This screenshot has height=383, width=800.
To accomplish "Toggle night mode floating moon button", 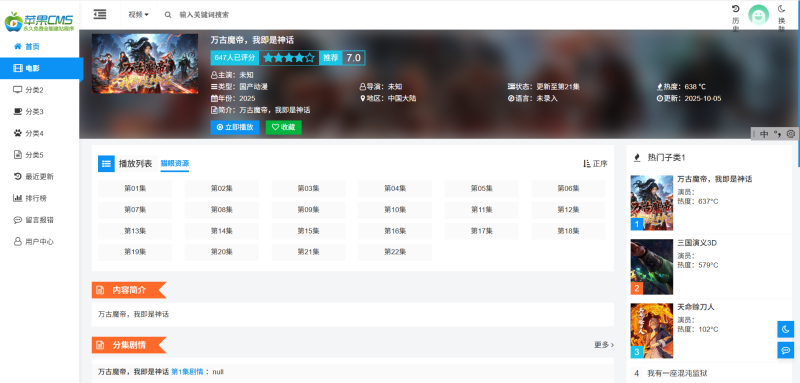I will pos(786,329).
